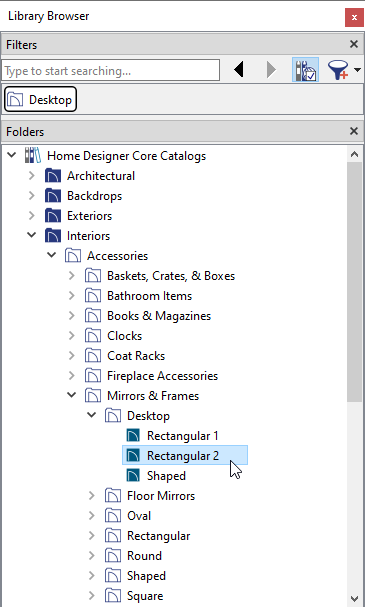Click the Desktop tree folder icon
This screenshot has height=607, width=365.
[x=113, y=416]
